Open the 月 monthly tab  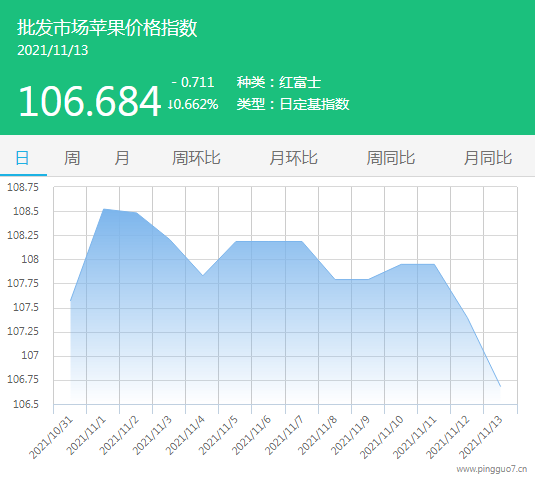tap(122, 158)
